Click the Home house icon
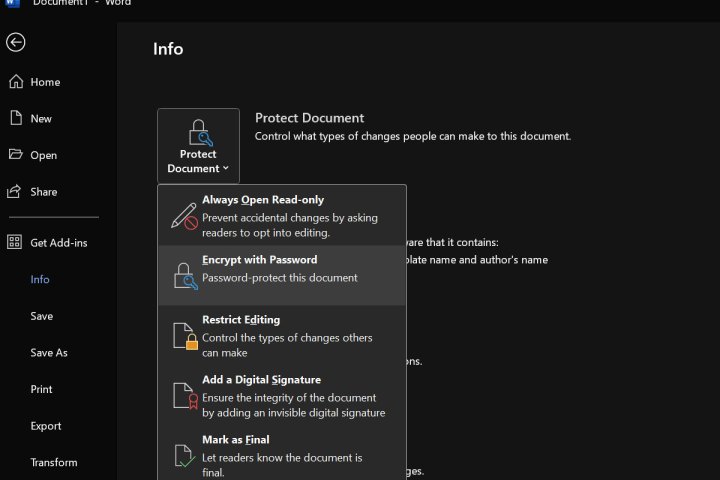 tap(15, 82)
